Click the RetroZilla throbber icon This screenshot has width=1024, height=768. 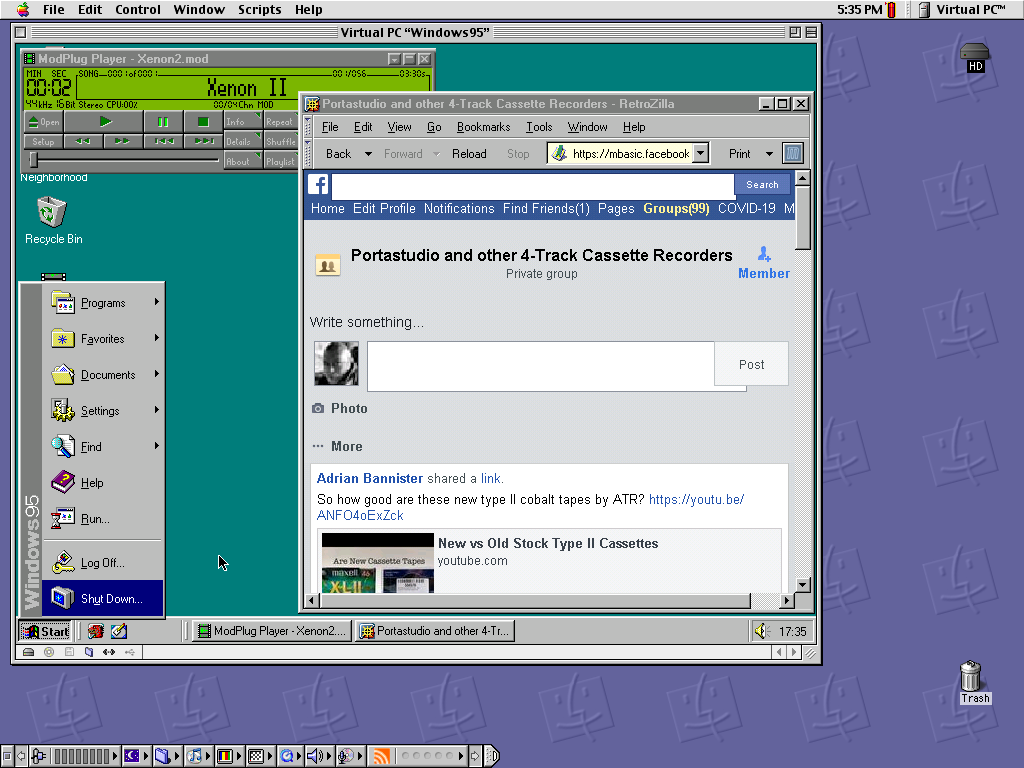792,153
